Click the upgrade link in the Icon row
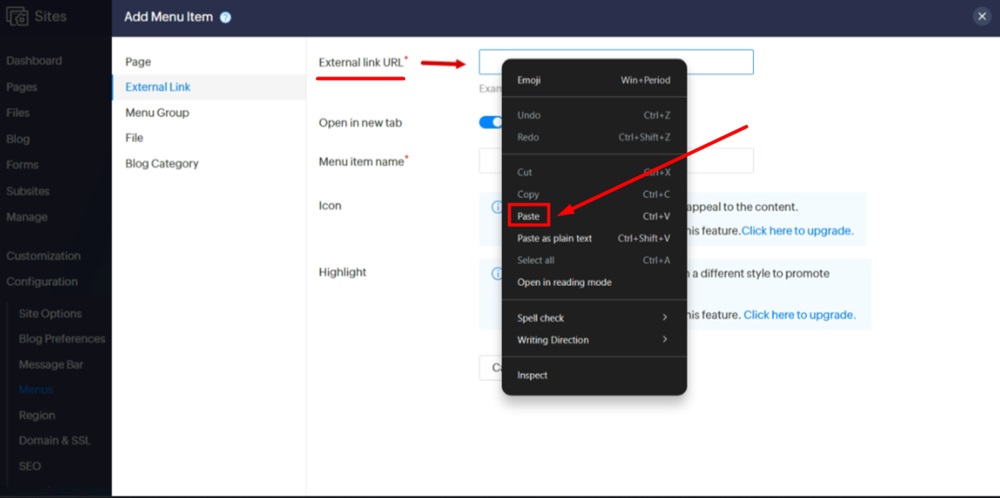The image size is (1000, 498). 797,231
